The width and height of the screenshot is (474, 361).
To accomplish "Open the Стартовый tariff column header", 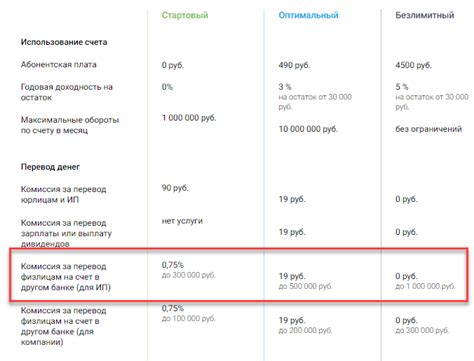I will (185, 15).
